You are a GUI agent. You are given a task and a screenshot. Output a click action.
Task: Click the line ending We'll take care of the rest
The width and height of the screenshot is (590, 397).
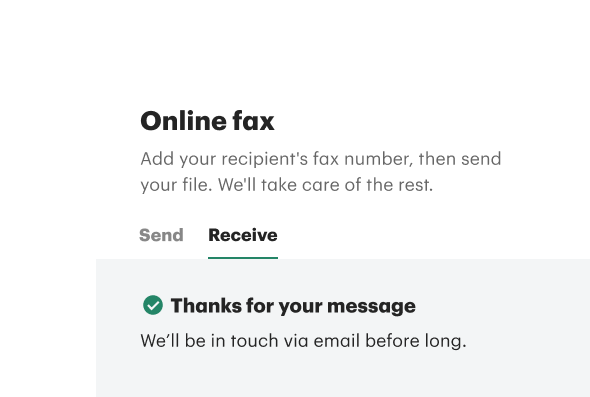coord(287,185)
